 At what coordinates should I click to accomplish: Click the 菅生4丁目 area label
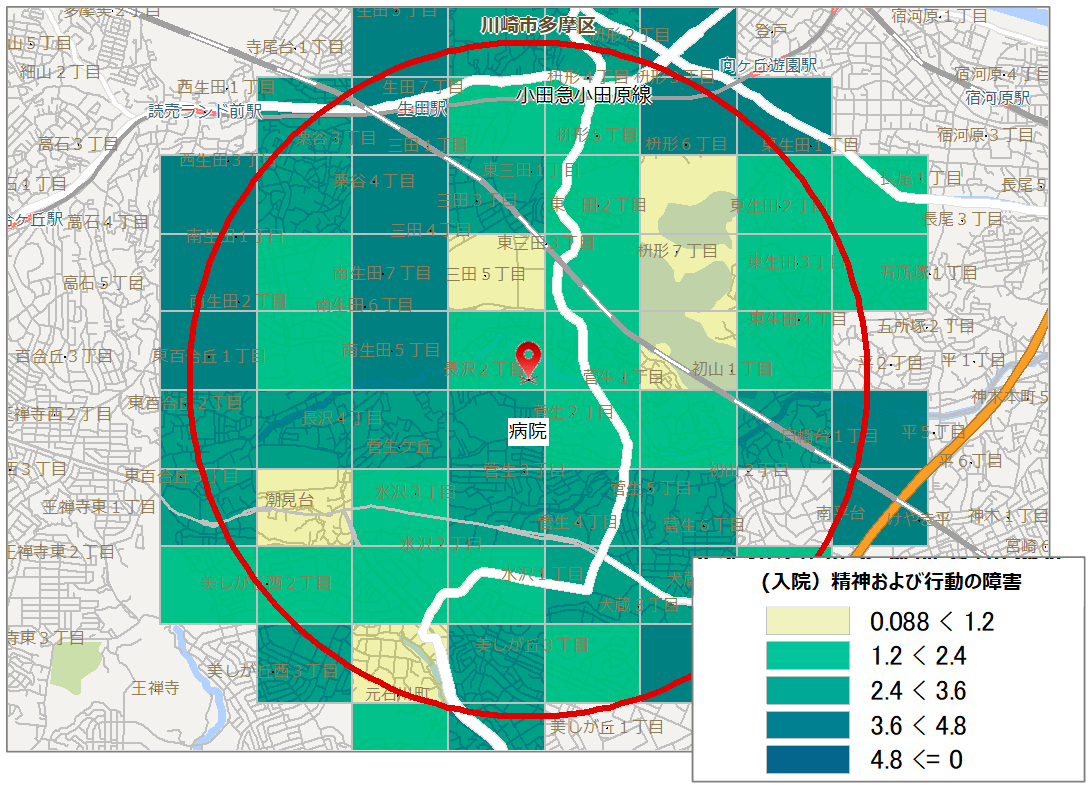(x=578, y=522)
